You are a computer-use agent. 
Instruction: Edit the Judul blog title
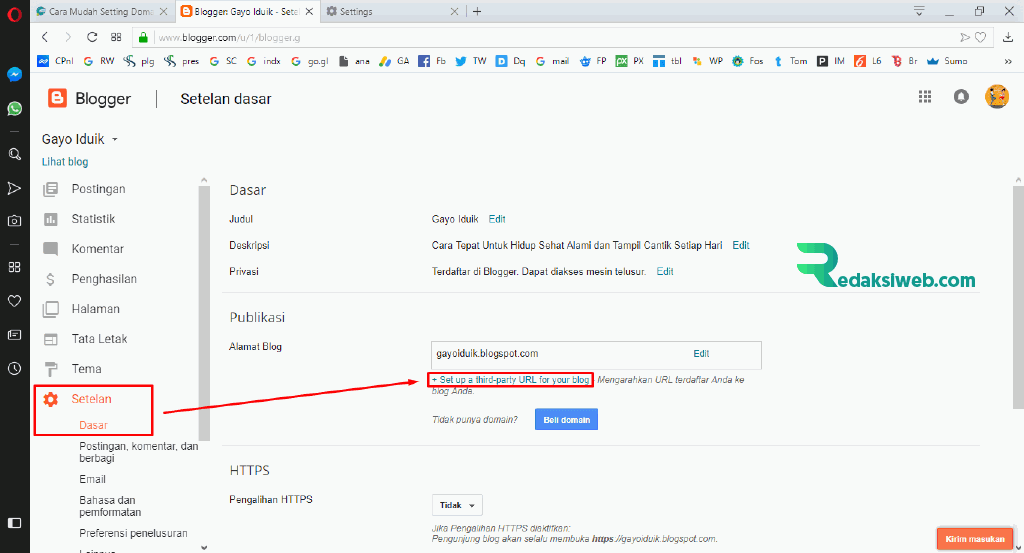[x=497, y=219]
